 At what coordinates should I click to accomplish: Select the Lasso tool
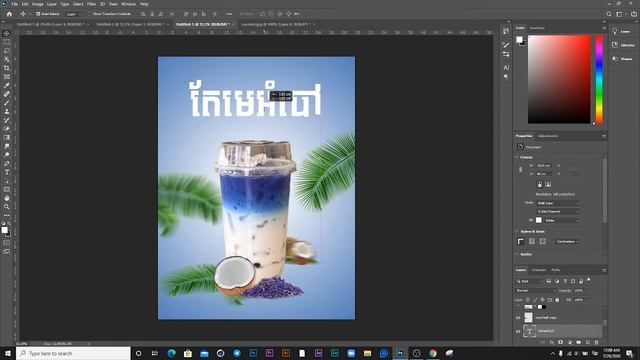coord(7,51)
